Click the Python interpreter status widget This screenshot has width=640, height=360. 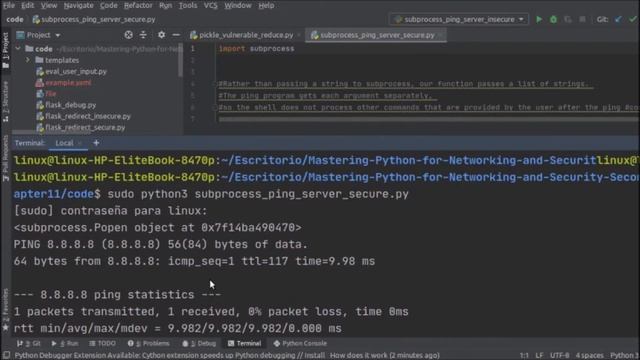624,356
